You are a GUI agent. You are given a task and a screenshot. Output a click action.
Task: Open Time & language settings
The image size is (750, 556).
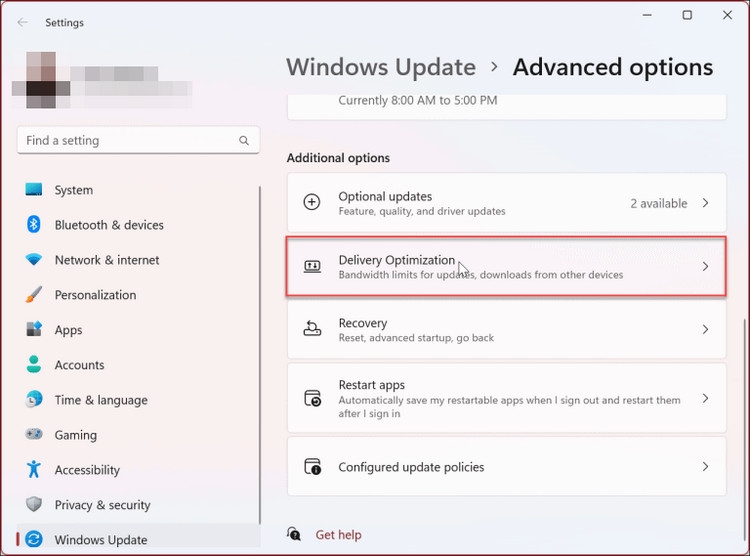point(138,400)
